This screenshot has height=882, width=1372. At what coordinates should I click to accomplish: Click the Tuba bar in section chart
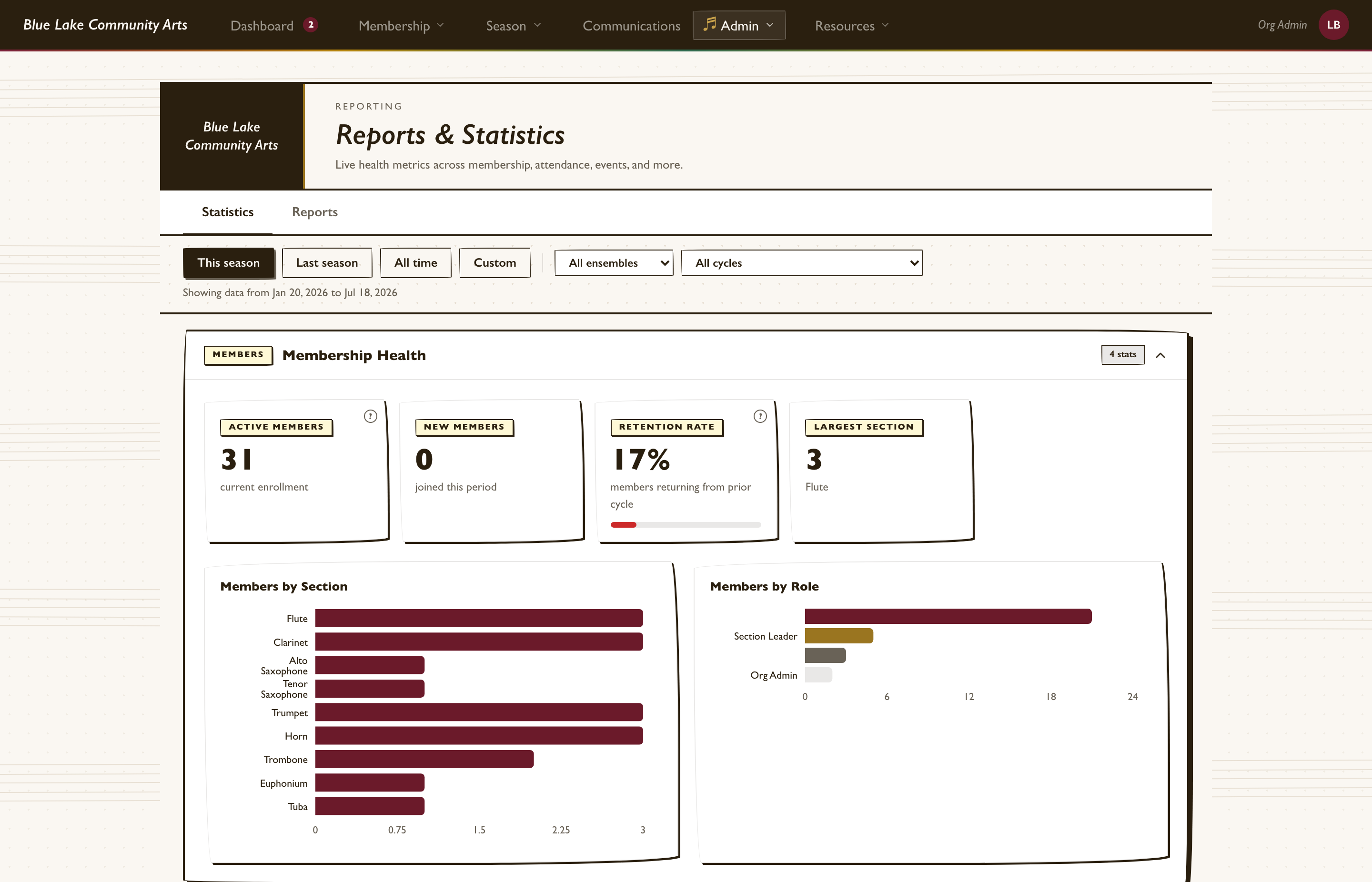pyautogui.click(x=370, y=806)
